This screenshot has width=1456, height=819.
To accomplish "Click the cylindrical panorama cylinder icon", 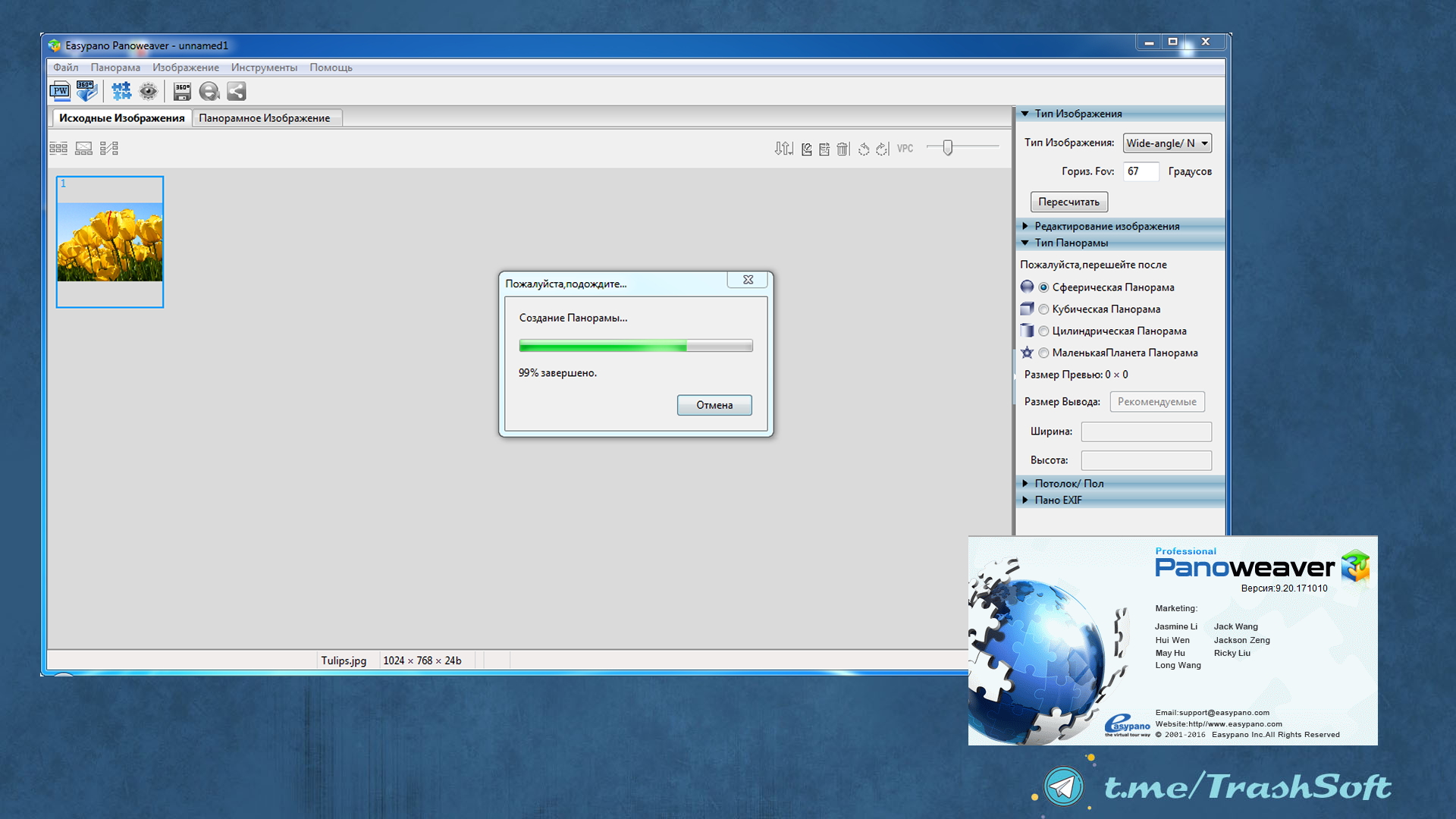I will 1027,331.
